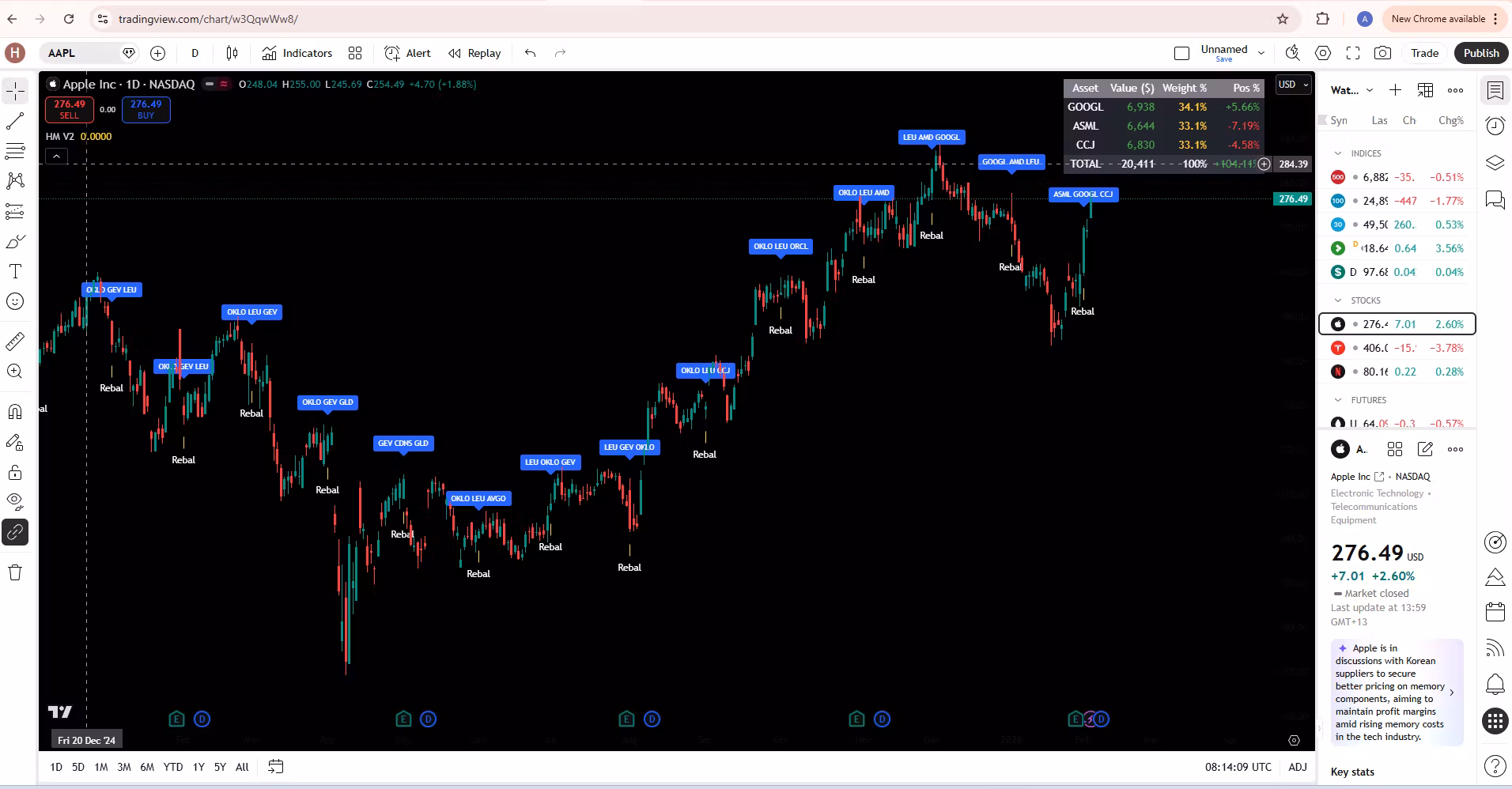
Task: Open the Indicators dialog
Action: tap(297, 53)
